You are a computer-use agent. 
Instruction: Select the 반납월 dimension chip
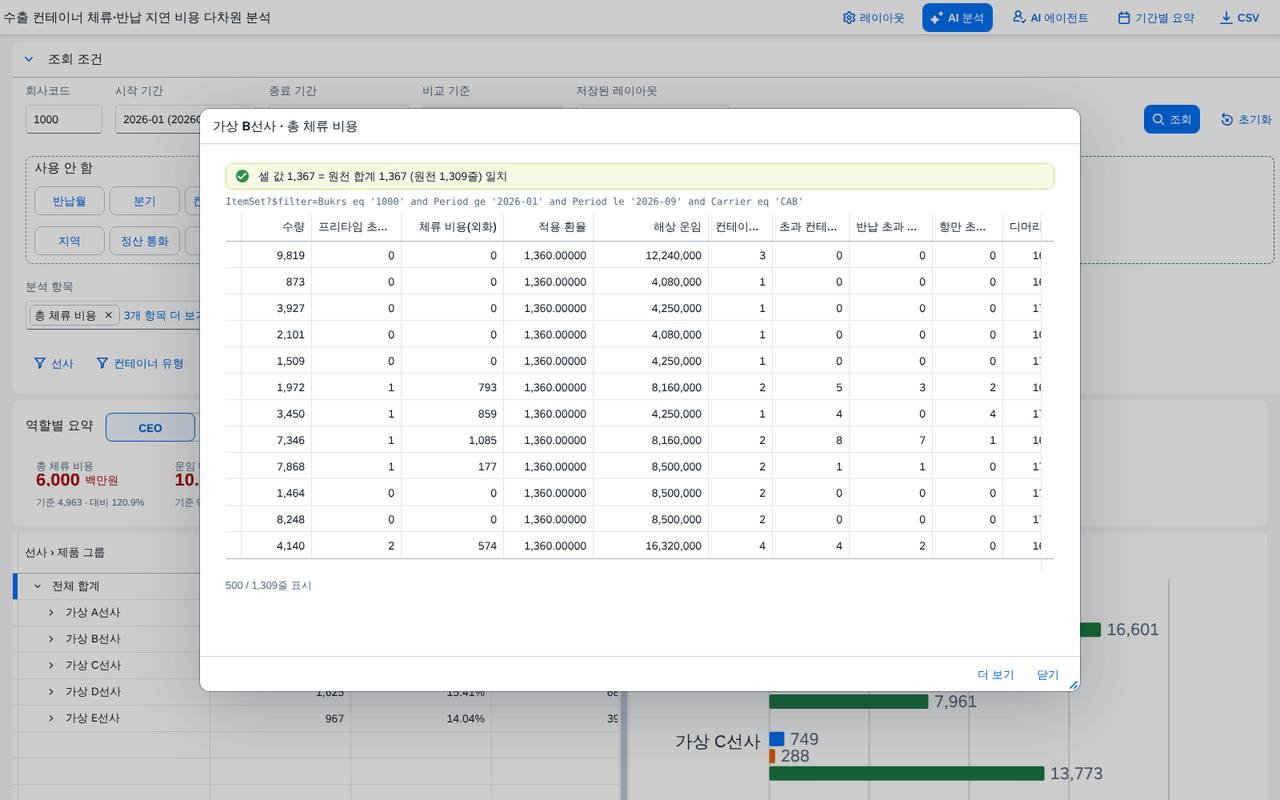(70, 201)
